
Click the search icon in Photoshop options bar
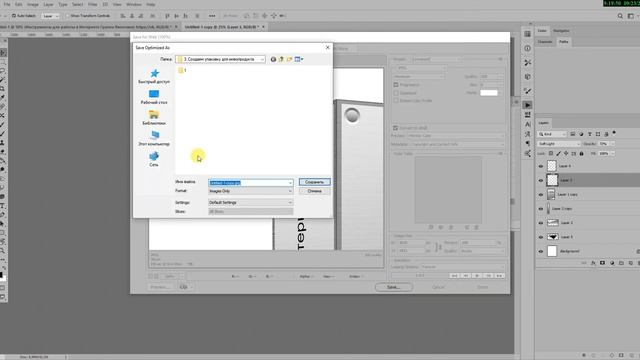(620, 16)
